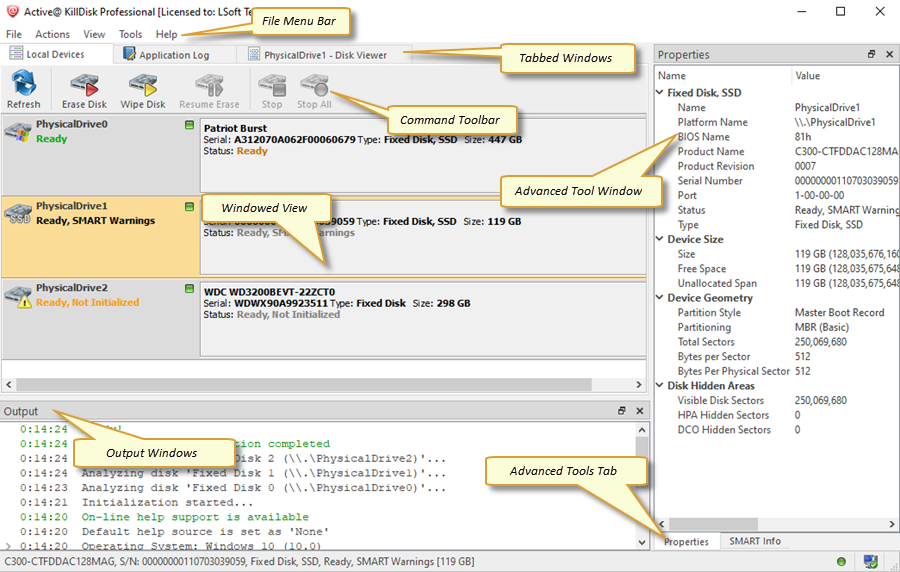Viewport: 900px width, 572px height.
Task: Select the PhysicalDrive0 disk icon
Action: tap(18, 134)
